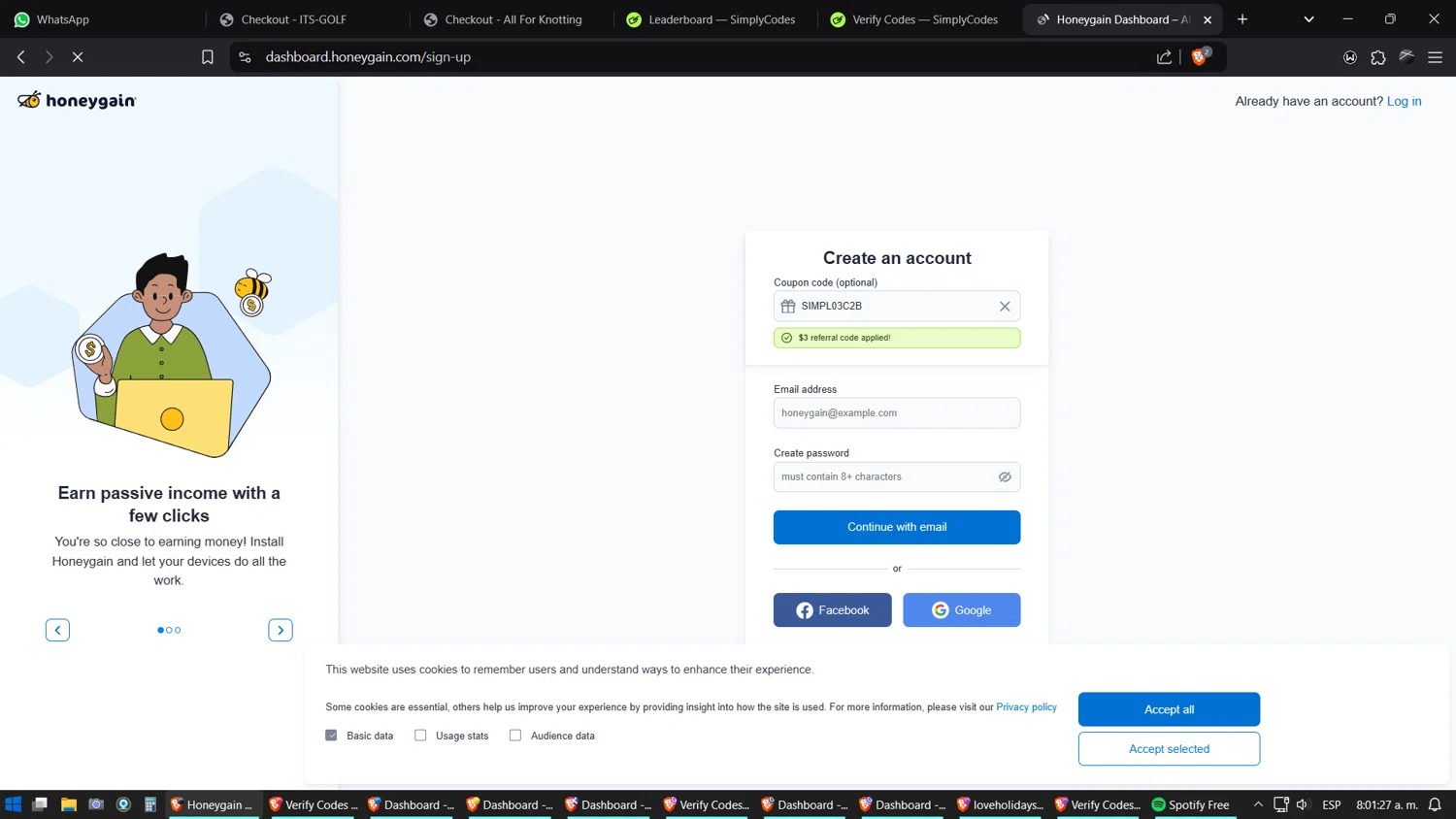Open the Log in link
Viewport: 1456px width, 819px height.
click(1404, 101)
